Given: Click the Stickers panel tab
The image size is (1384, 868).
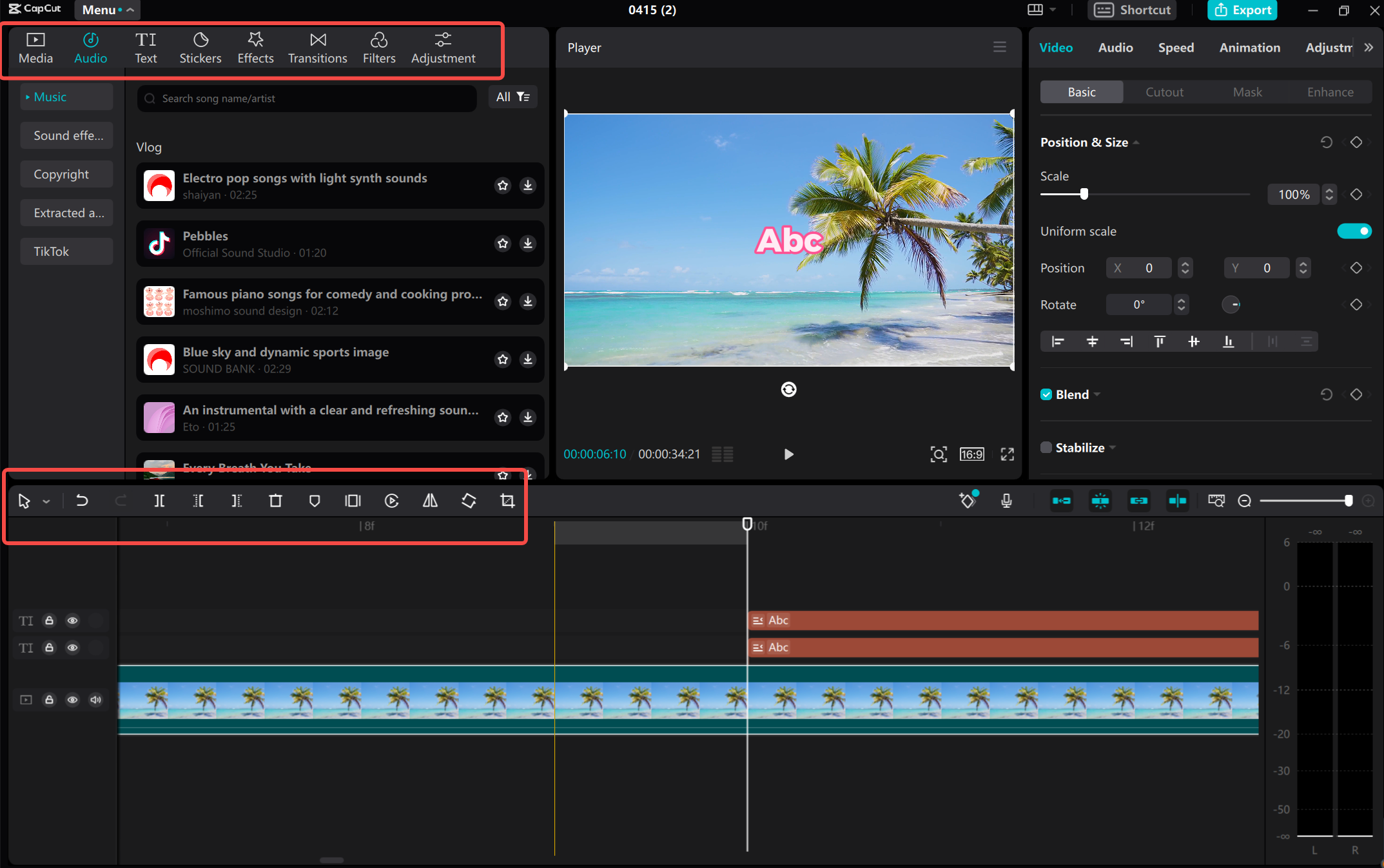Looking at the screenshot, I should tap(200, 47).
